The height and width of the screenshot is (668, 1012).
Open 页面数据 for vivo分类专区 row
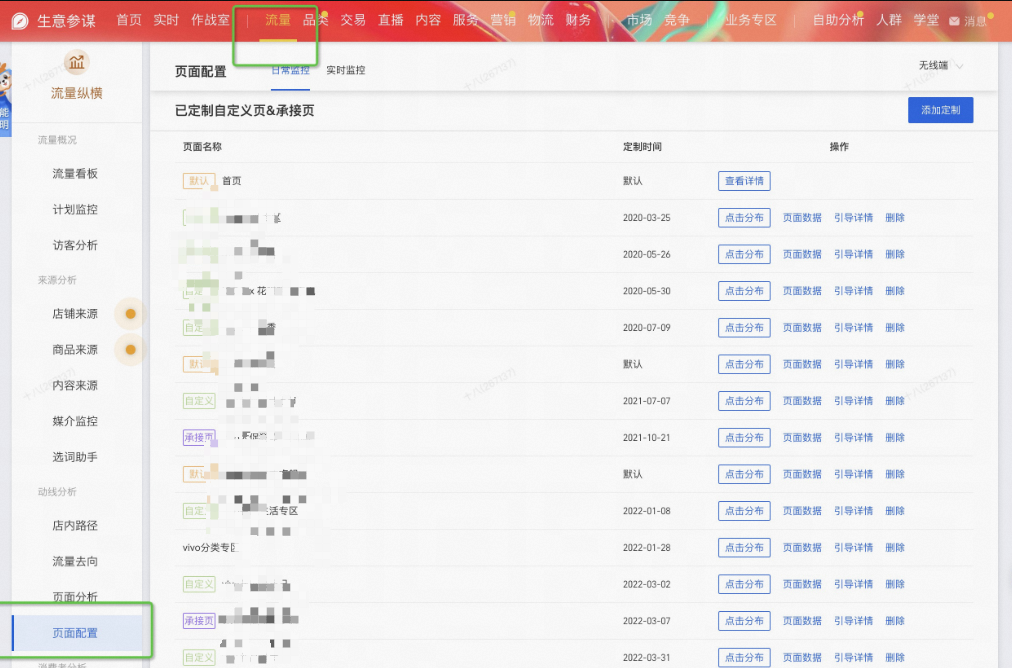802,547
